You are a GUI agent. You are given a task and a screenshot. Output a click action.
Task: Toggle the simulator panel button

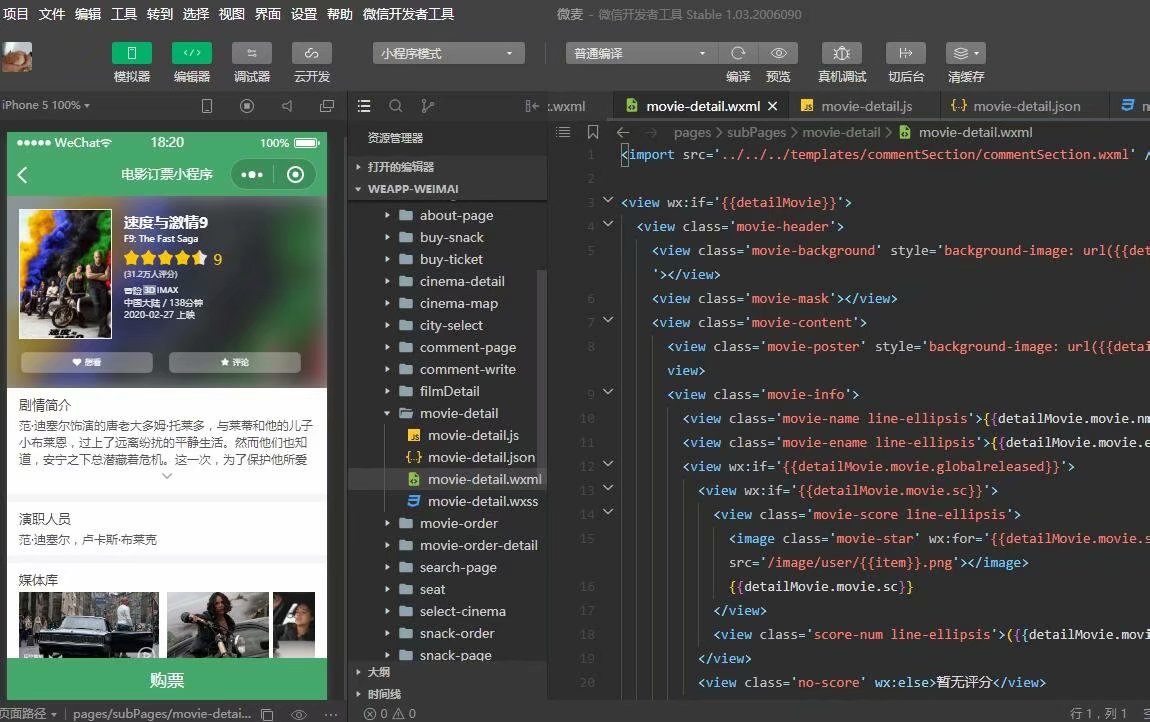point(132,54)
